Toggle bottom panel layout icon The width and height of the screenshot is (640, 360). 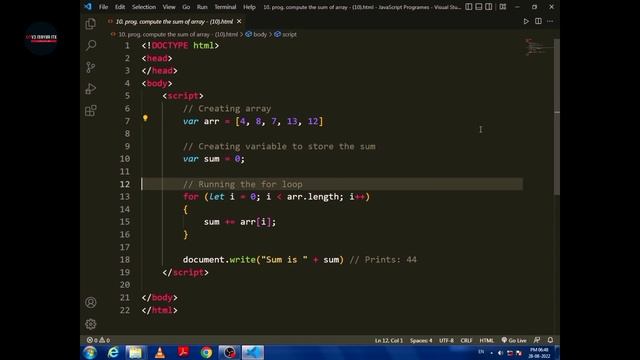(x=479, y=7)
